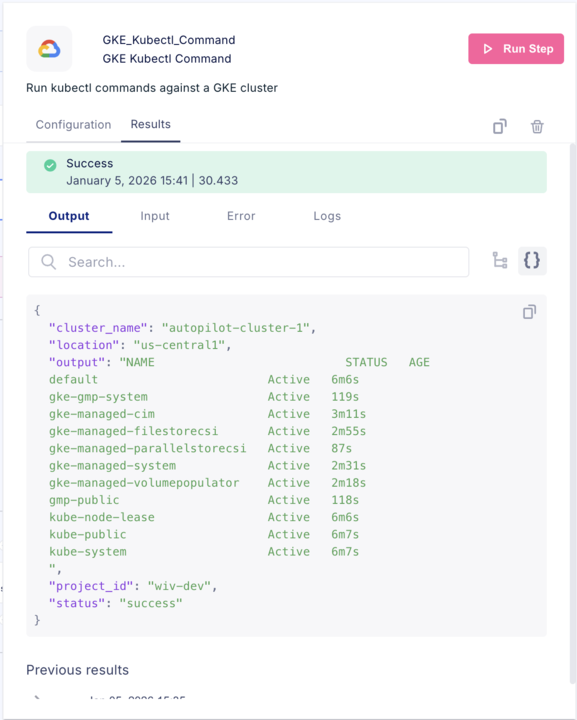Click the gke-gmp-system namespace row
This screenshot has width=577, height=720.
(x=204, y=397)
